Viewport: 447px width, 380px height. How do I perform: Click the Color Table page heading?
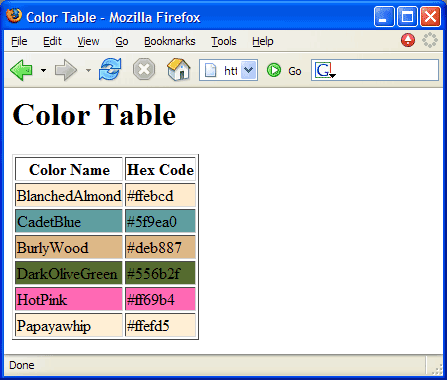(94, 114)
